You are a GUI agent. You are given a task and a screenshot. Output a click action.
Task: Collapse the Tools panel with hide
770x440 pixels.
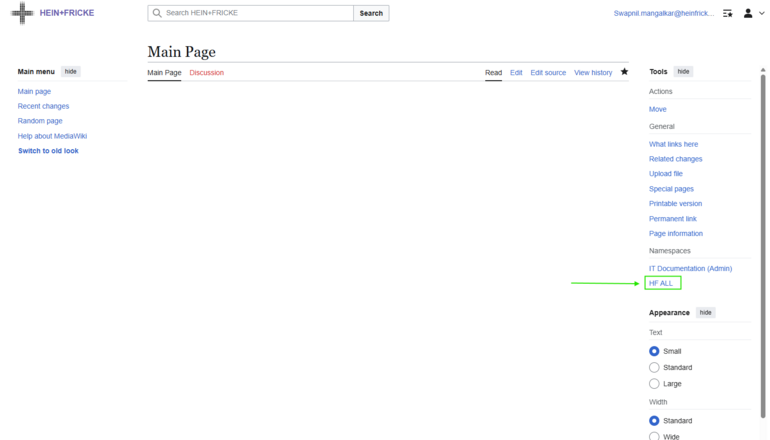[x=682, y=72]
